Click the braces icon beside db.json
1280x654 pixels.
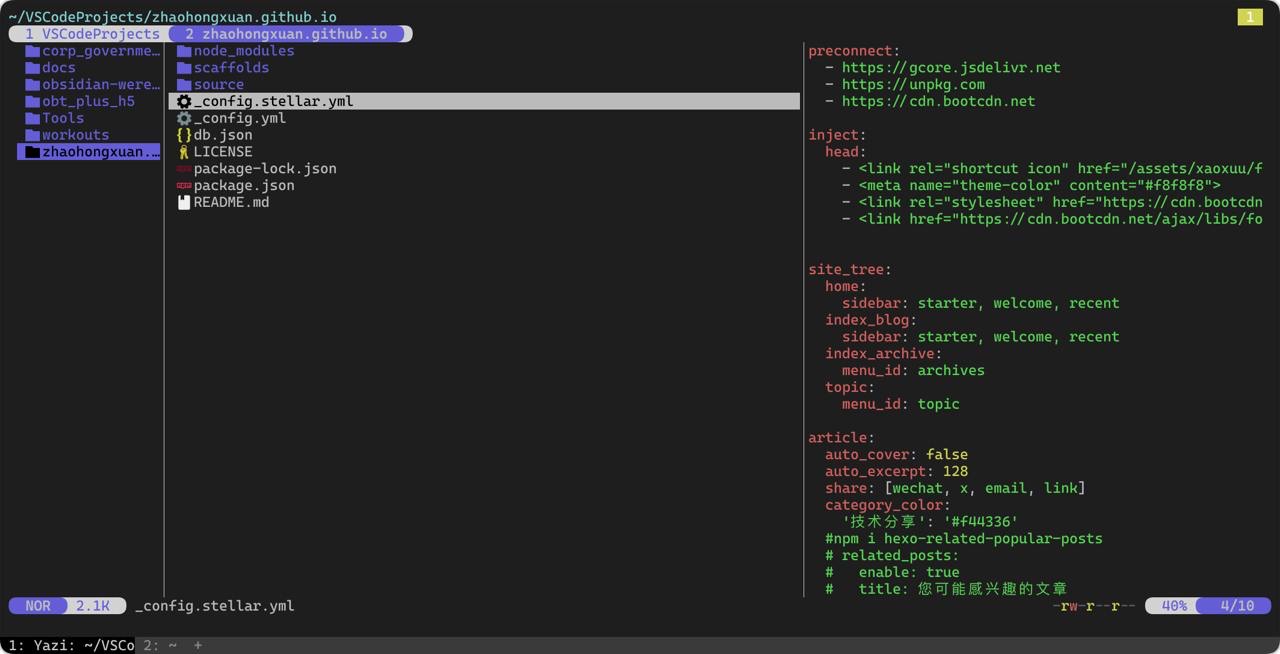184,135
